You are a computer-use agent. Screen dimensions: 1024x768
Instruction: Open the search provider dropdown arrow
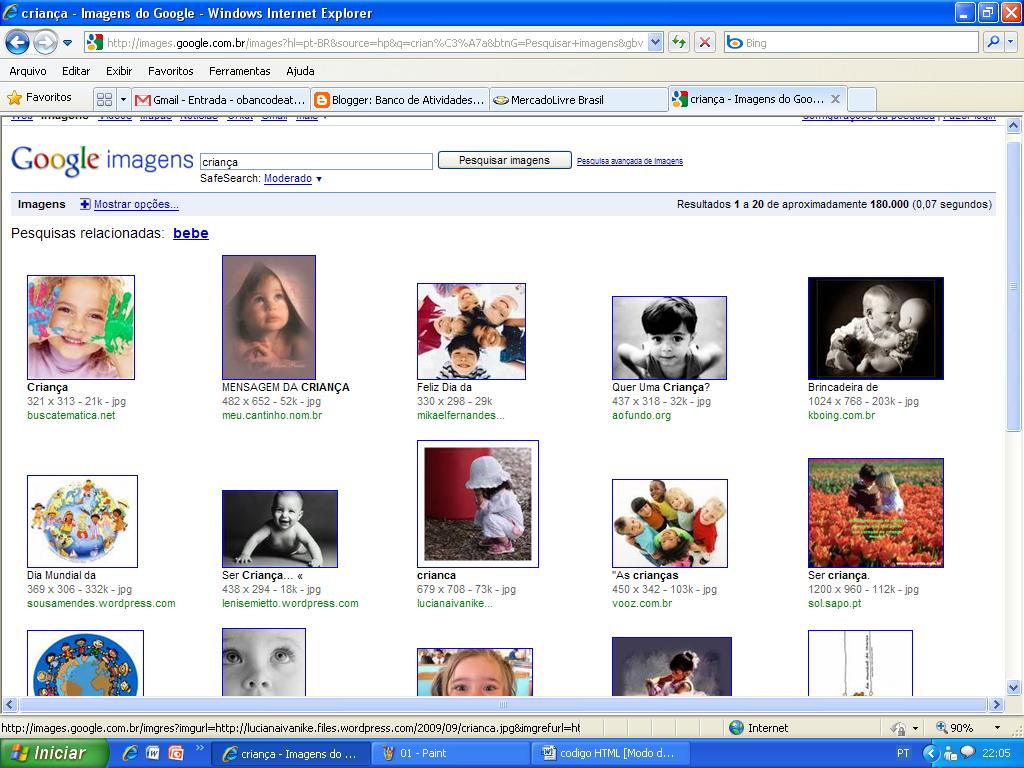(1010, 42)
